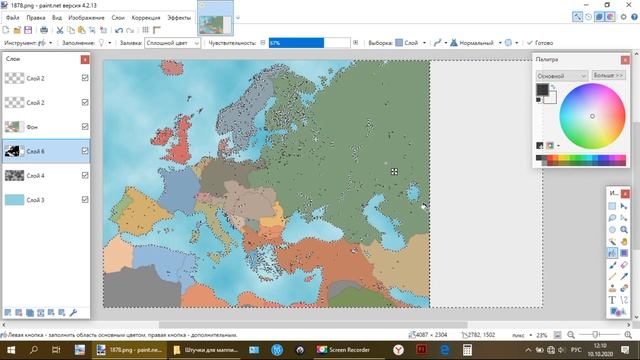Screen dimensions: 640x360
Task: Click the Готово finish button
Action: tap(540, 43)
